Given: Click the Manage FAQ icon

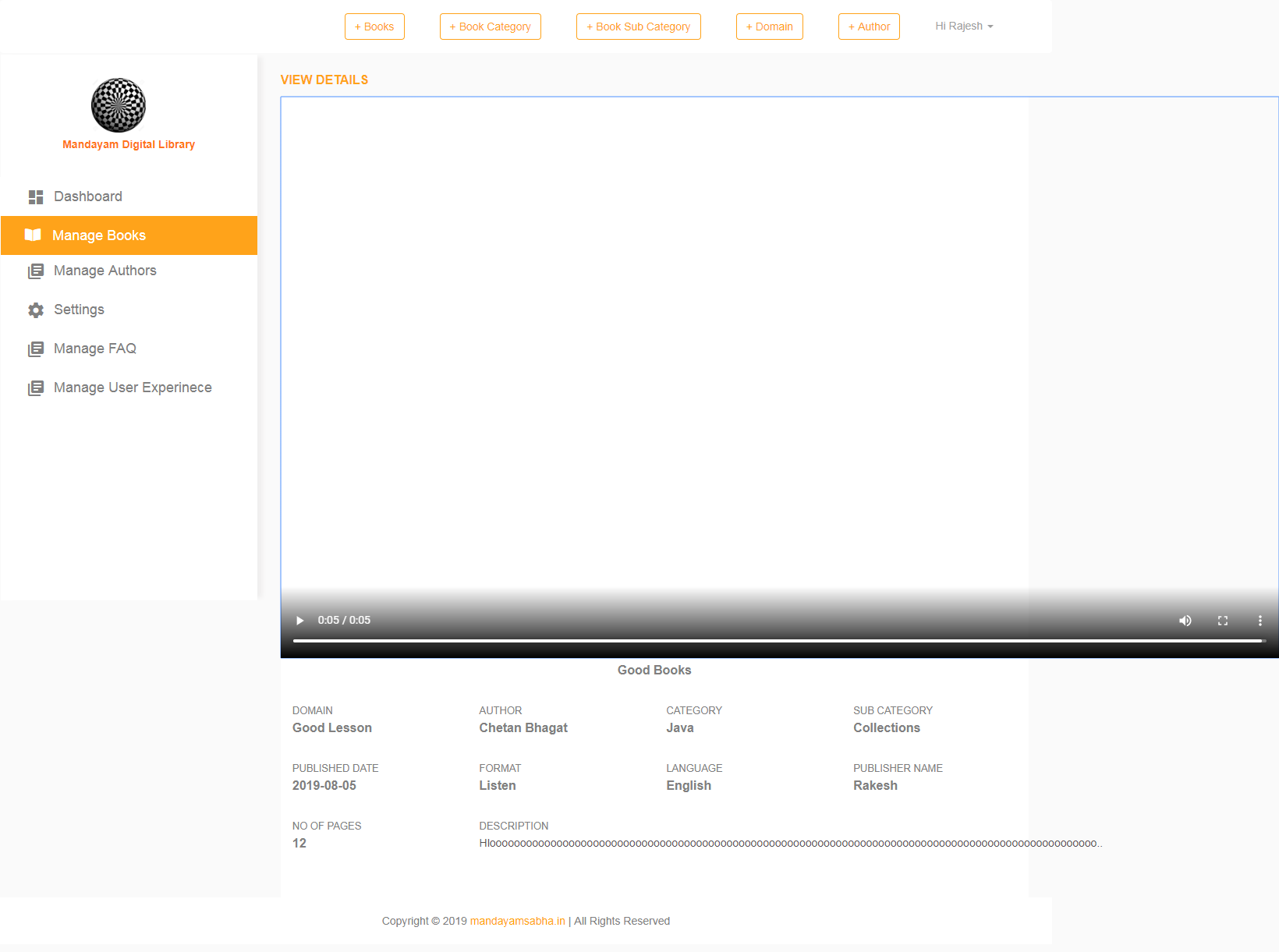Looking at the screenshot, I should coord(36,349).
